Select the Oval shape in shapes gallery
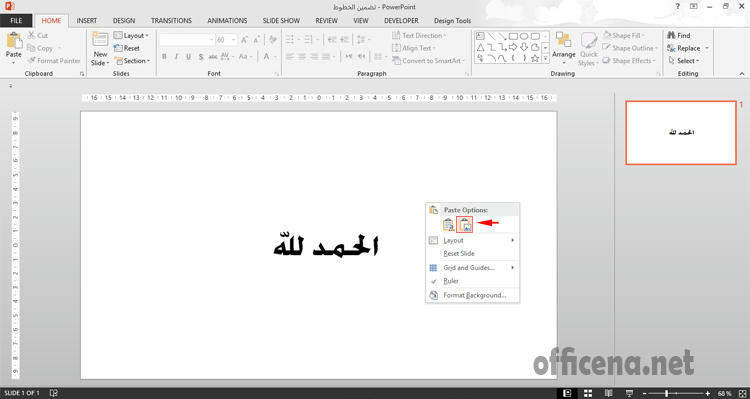Viewport: 750px width, 399px height. pos(524,36)
